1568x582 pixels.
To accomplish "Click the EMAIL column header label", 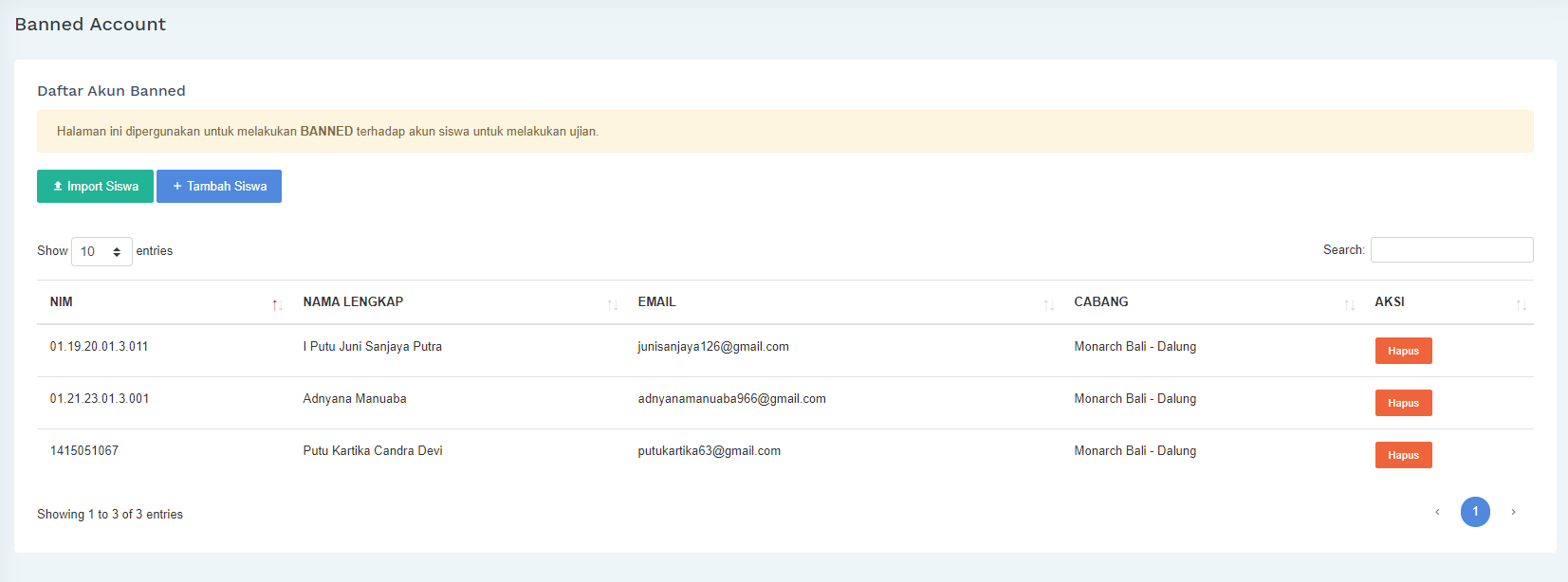I will (656, 302).
